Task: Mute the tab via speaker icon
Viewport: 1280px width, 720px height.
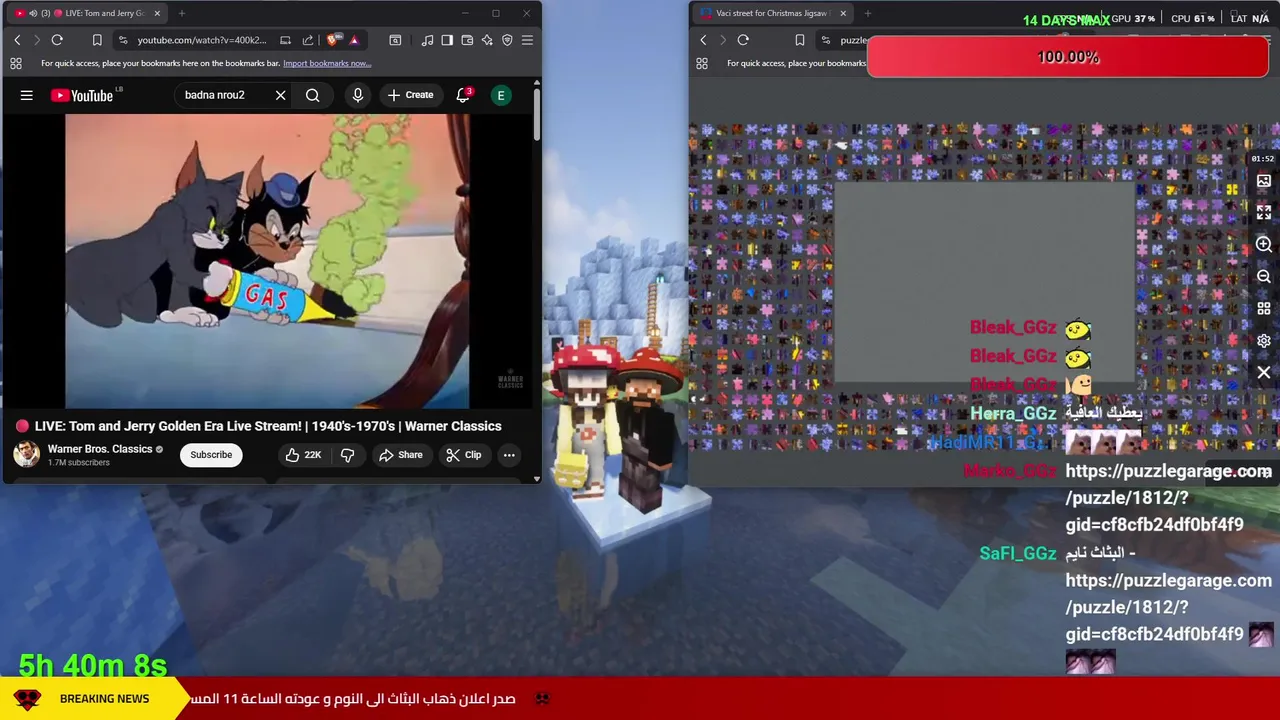Action: tap(33, 13)
